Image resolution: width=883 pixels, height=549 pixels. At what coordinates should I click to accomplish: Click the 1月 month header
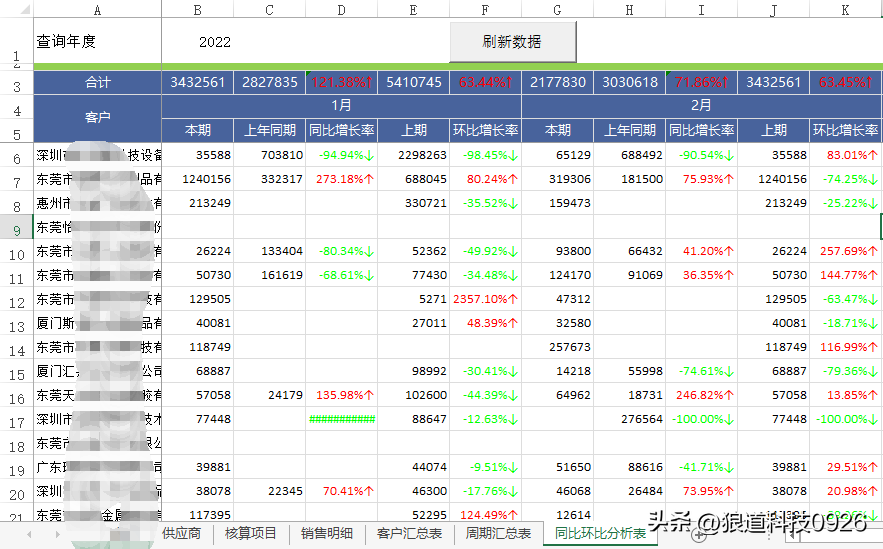coord(341,105)
